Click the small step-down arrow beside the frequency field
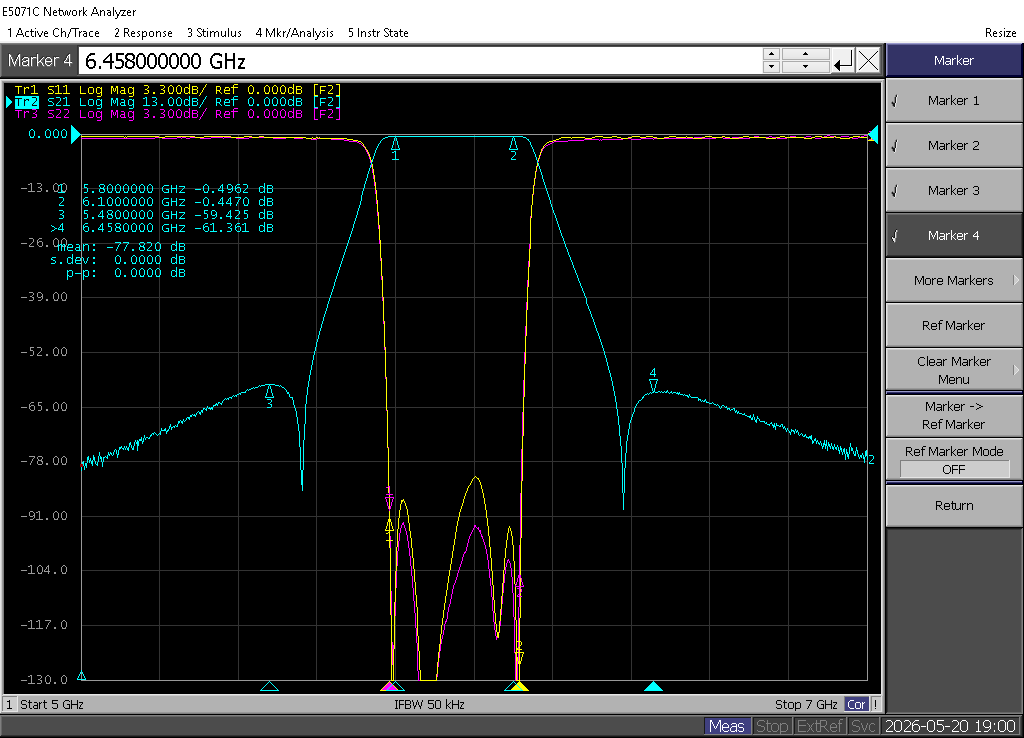The height and width of the screenshot is (738, 1024). 771,67
